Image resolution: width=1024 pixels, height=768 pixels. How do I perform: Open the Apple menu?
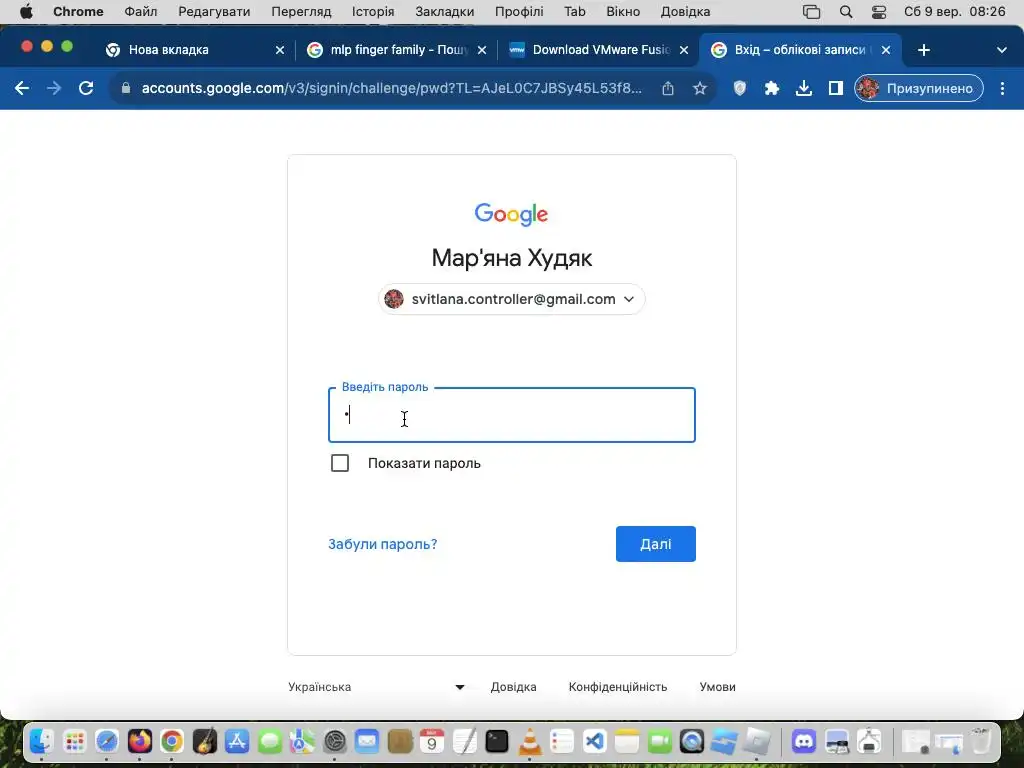[26, 12]
